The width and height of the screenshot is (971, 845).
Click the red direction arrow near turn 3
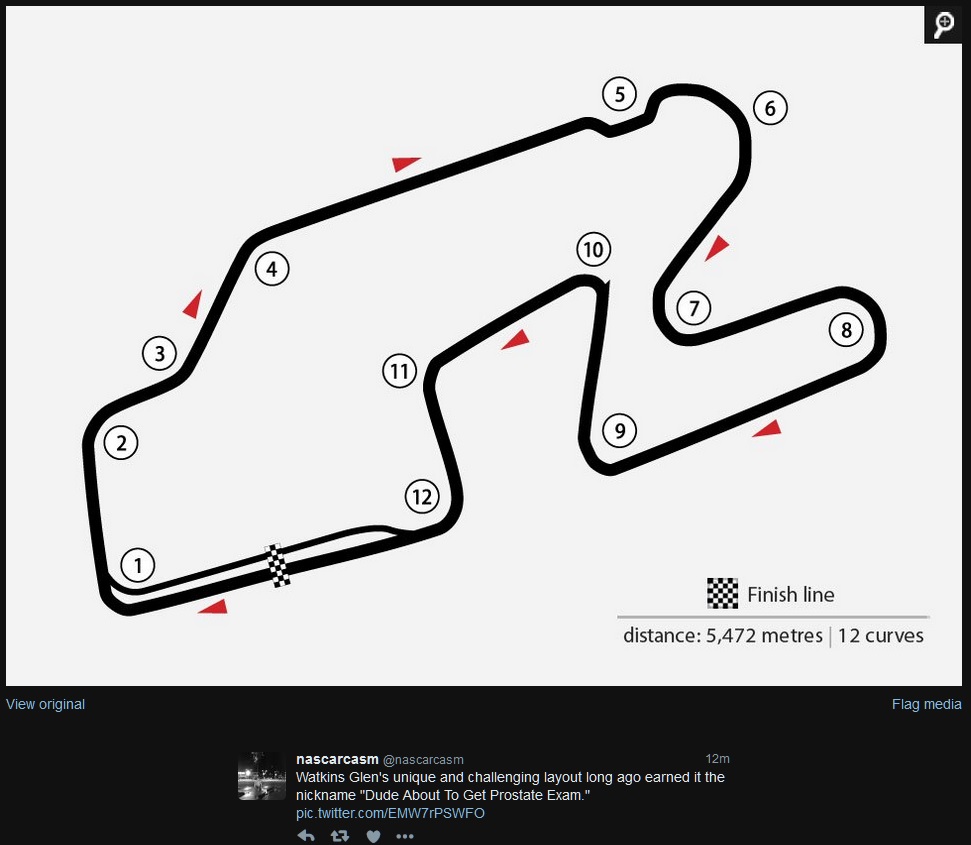(x=193, y=304)
